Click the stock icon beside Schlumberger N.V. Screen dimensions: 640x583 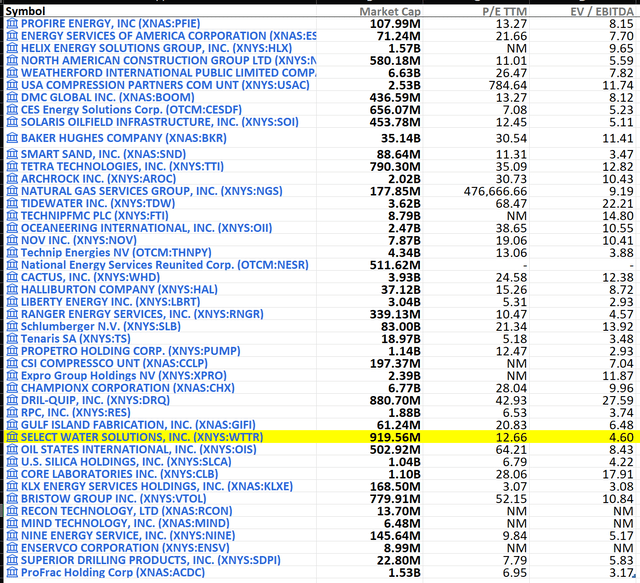(12, 326)
